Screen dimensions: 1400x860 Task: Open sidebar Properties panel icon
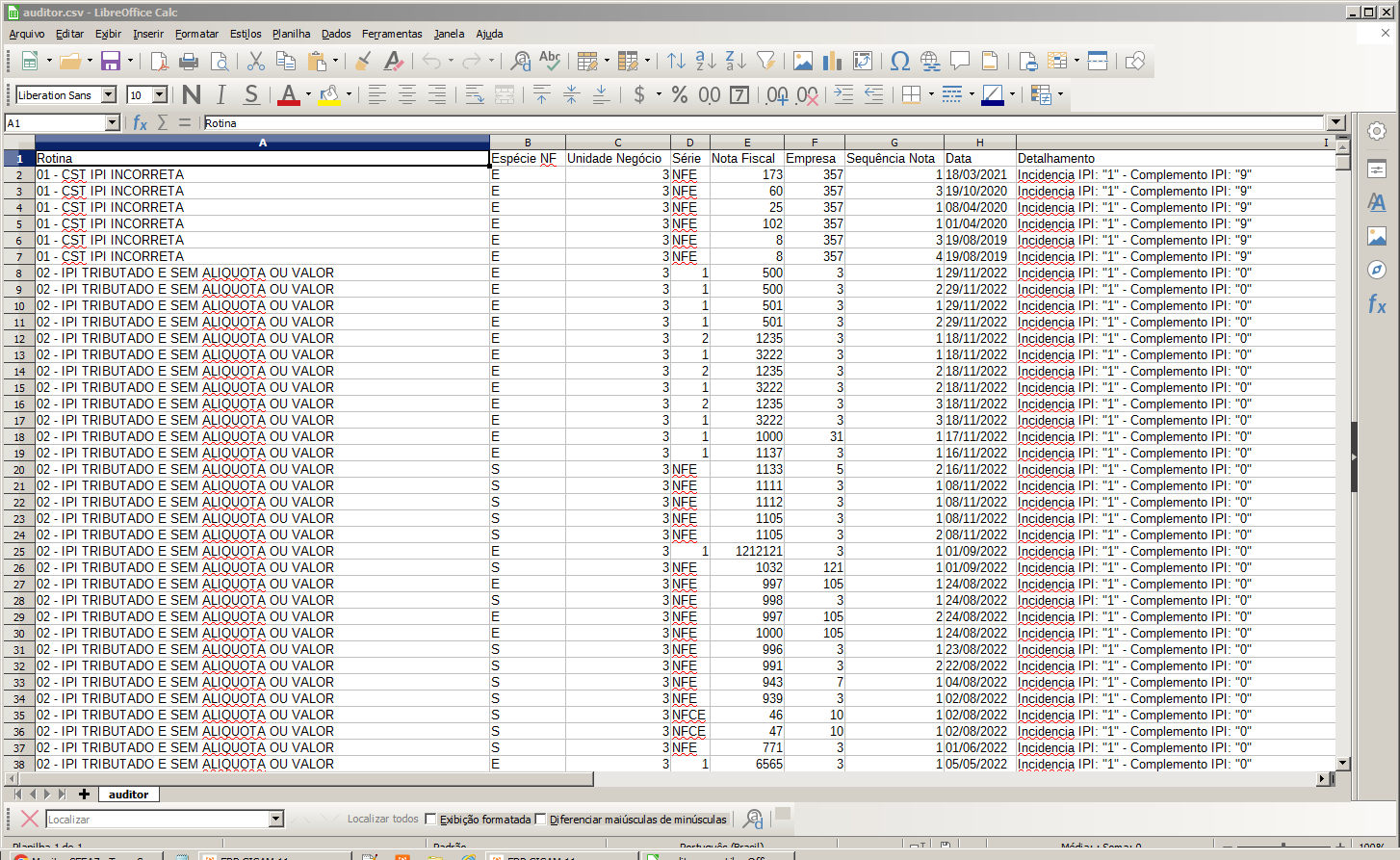coord(1377,169)
